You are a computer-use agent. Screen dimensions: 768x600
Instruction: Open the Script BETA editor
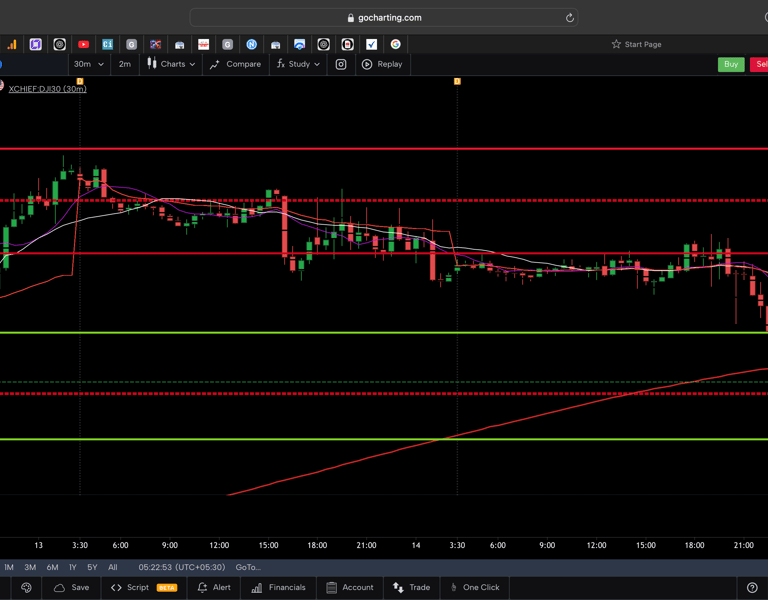(144, 587)
